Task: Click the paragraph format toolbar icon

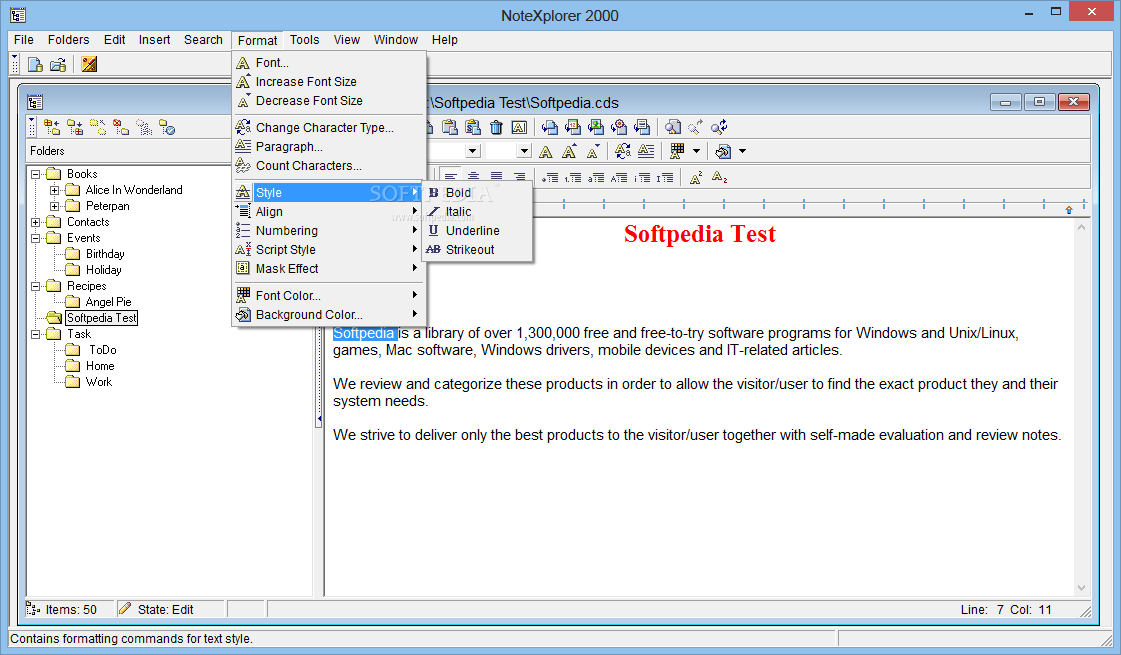Action: coord(646,152)
